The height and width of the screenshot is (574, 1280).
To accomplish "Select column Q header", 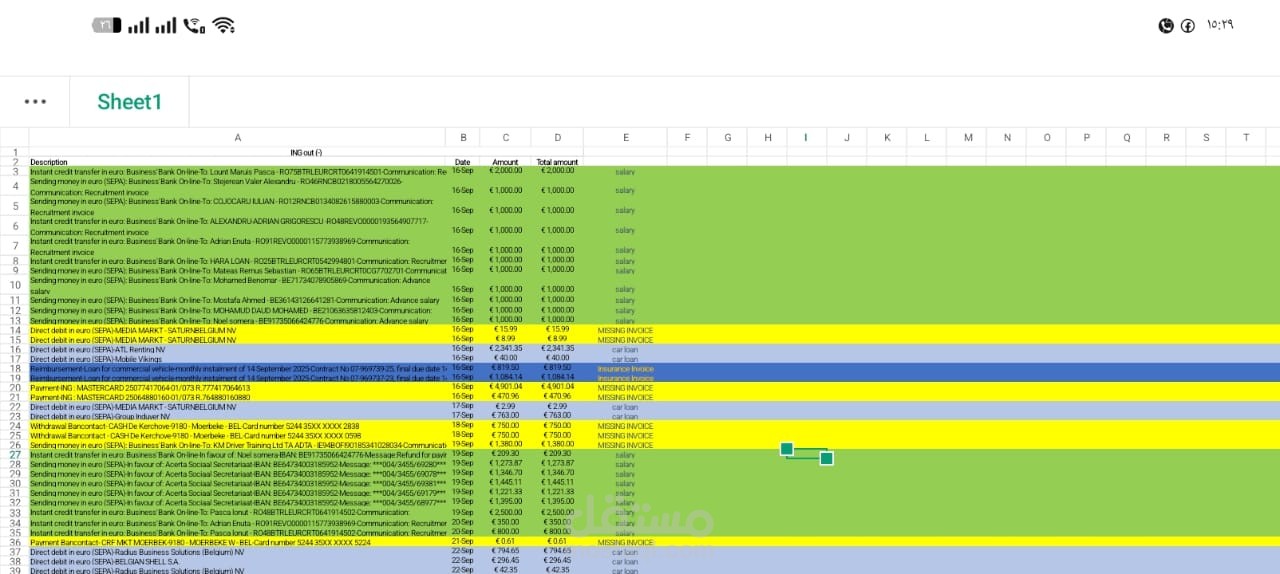I will pos(1126,137).
